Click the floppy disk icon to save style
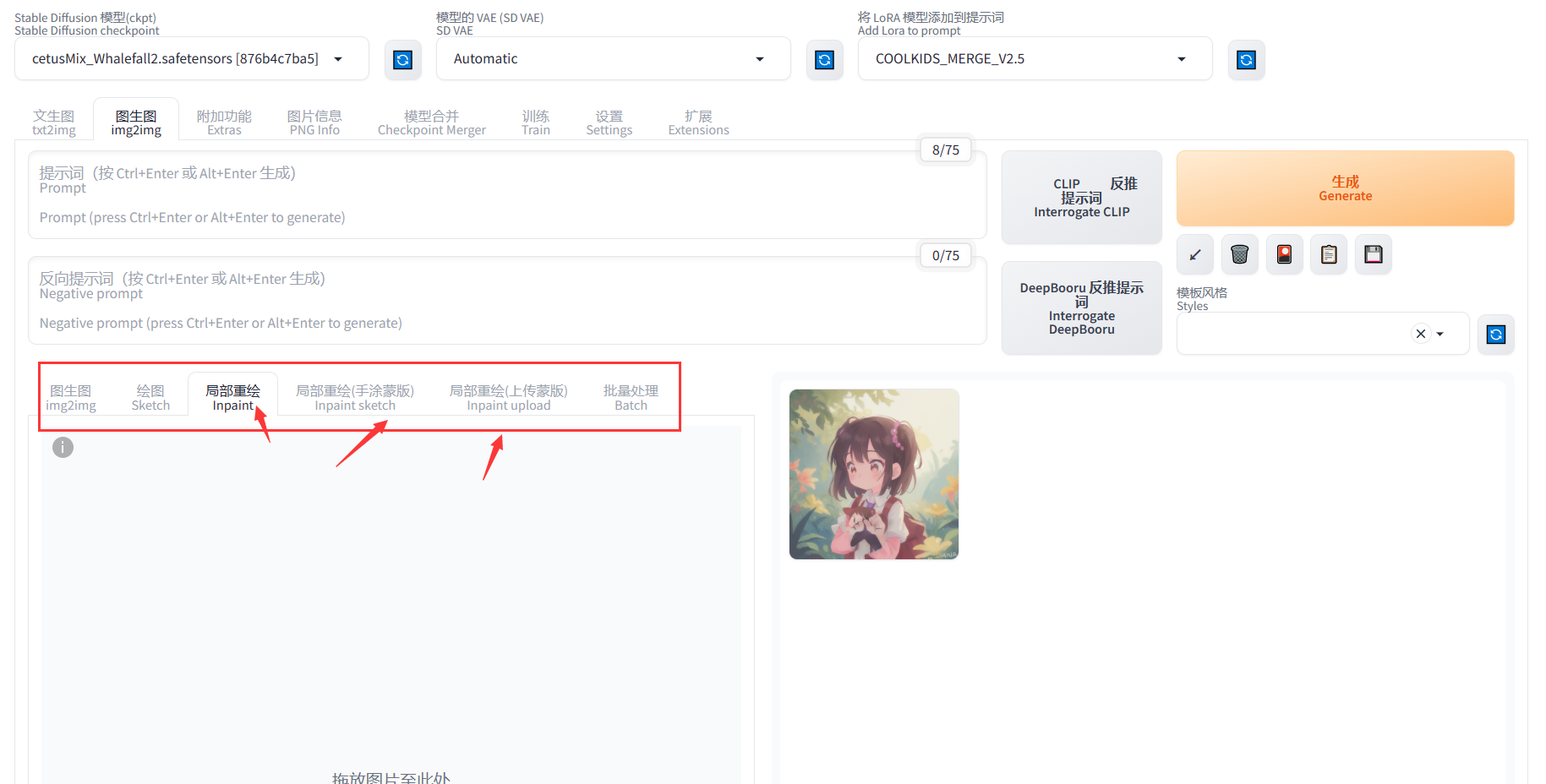This screenshot has height=784, width=1546. click(1374, 254)
